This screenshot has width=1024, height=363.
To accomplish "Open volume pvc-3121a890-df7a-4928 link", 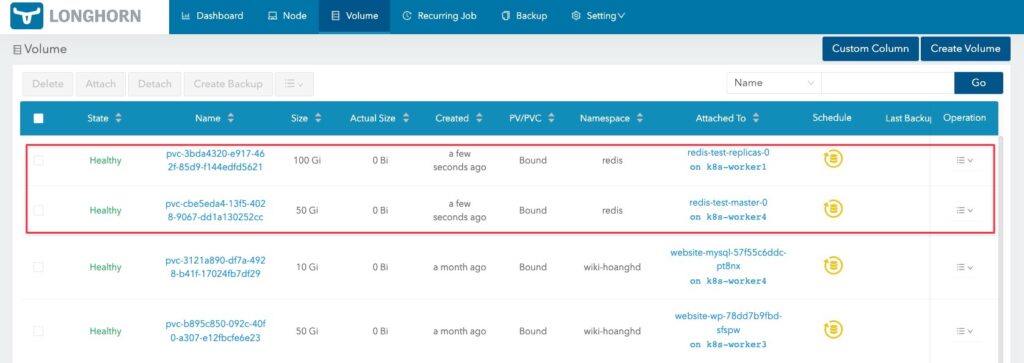I will (216, 267).
